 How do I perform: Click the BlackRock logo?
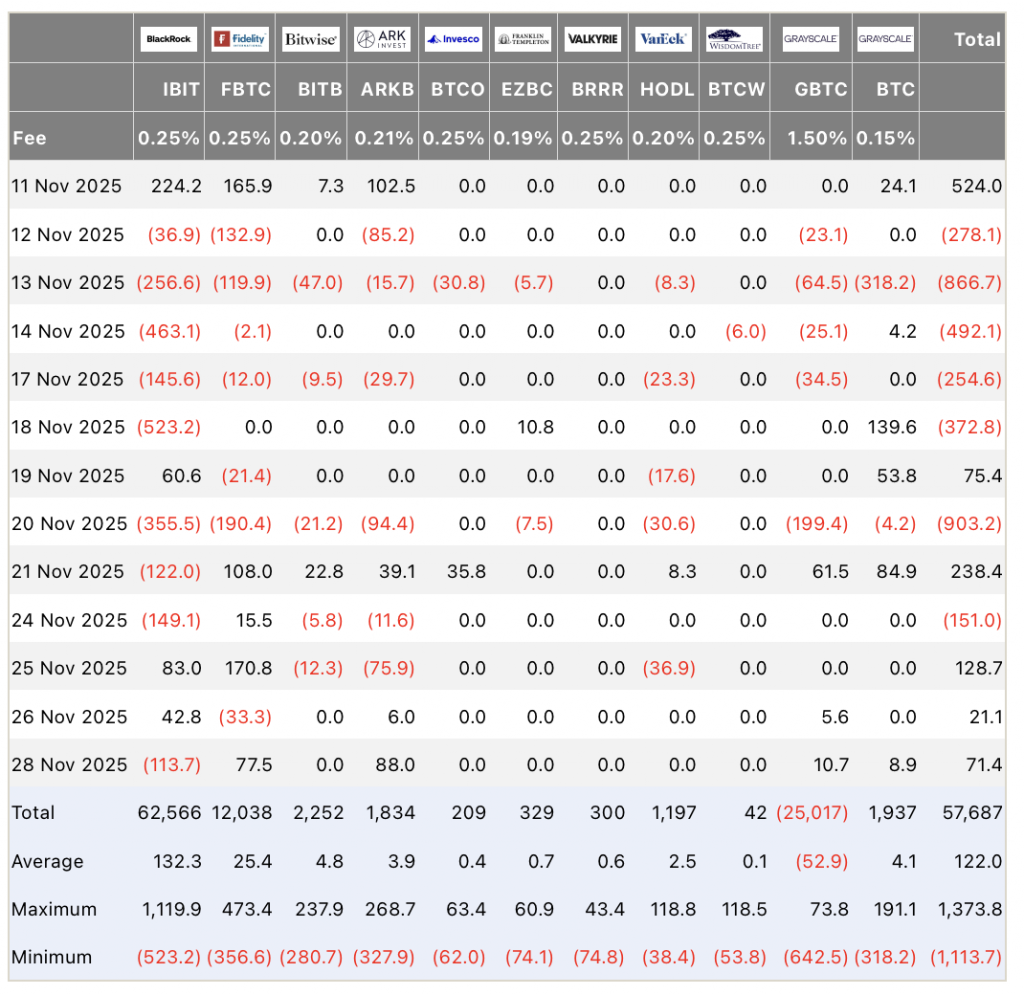coord(169,40)
